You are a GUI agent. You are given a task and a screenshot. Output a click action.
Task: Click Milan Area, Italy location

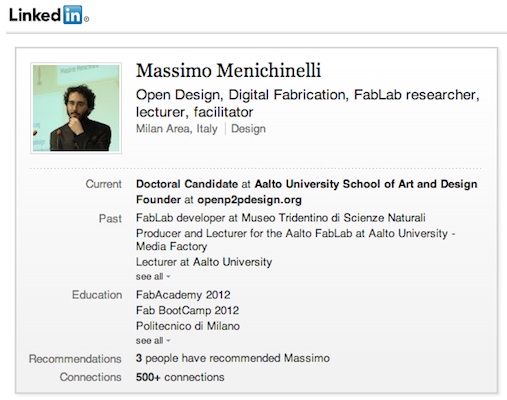[x=177, y=129]
